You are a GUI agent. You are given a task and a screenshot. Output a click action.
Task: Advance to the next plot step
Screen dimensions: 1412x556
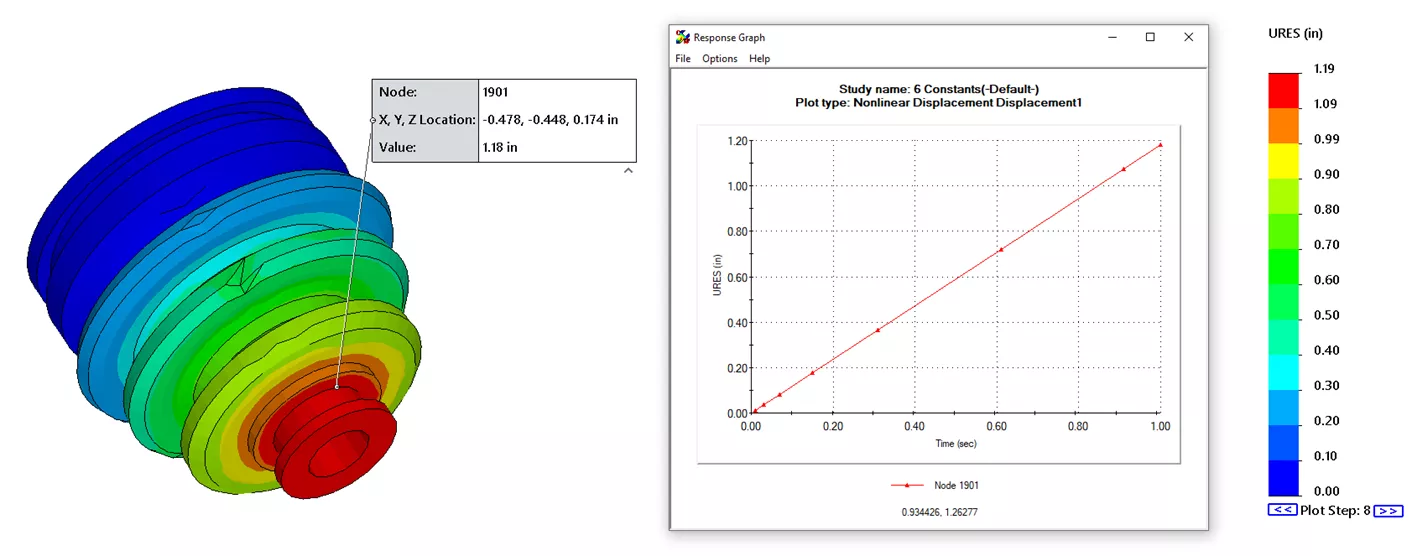1387,510
